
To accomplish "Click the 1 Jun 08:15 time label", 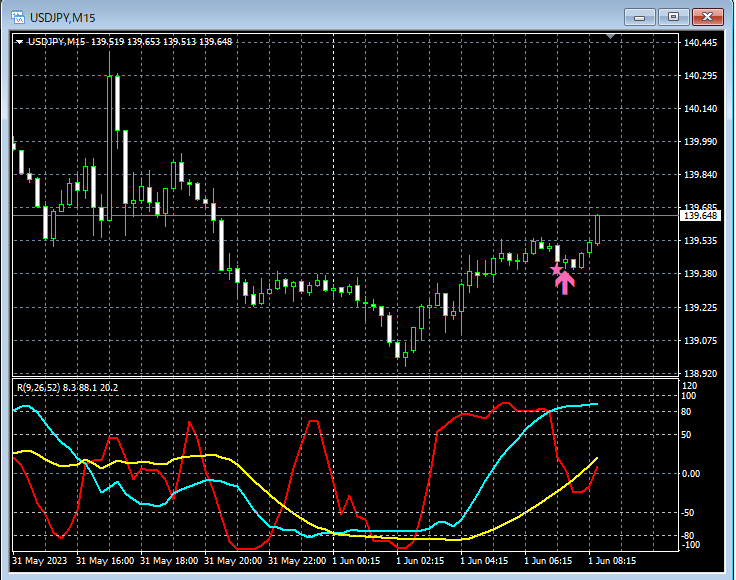I will [x=612, y=561].
